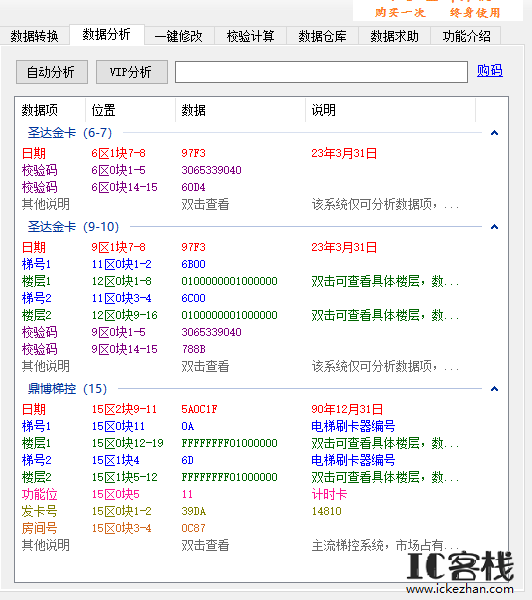The height and width of the screenshot is (600, 532).
Task: Open the 一键修改 tab
Action: (179, 36)
